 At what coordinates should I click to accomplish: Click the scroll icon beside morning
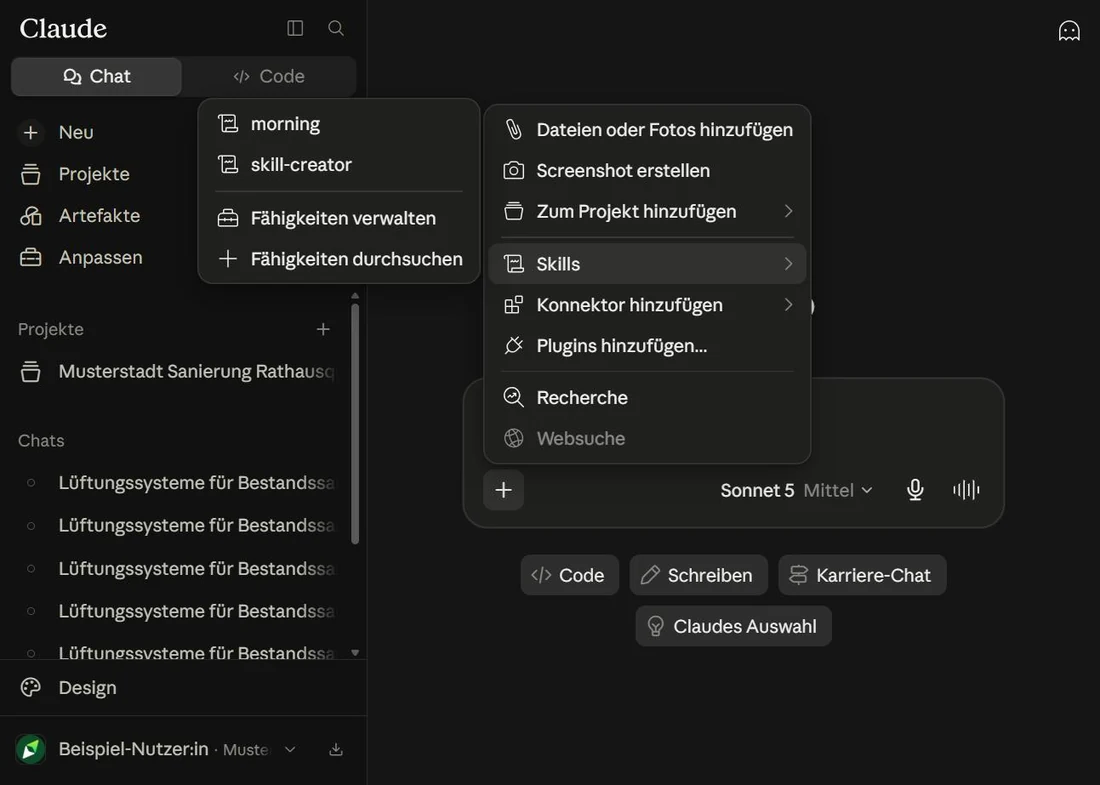pos(228,124)
